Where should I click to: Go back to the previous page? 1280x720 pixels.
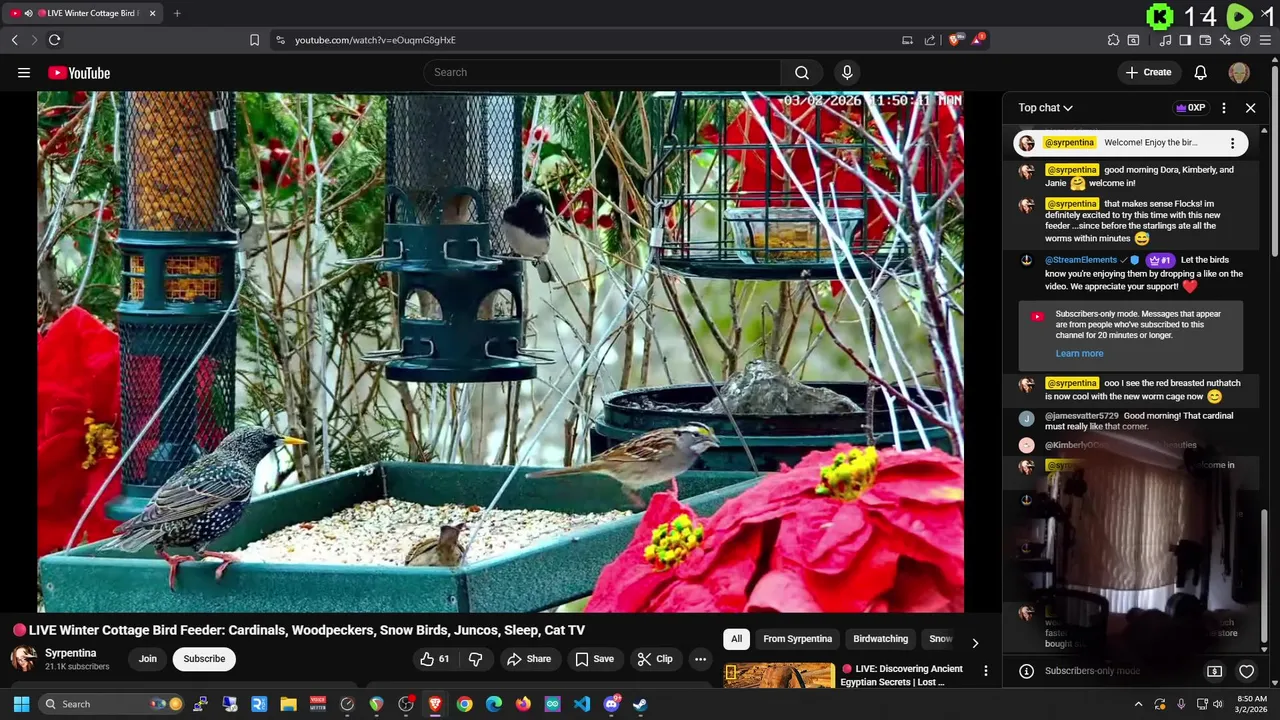pyautogui.click(x=15, y=40)
